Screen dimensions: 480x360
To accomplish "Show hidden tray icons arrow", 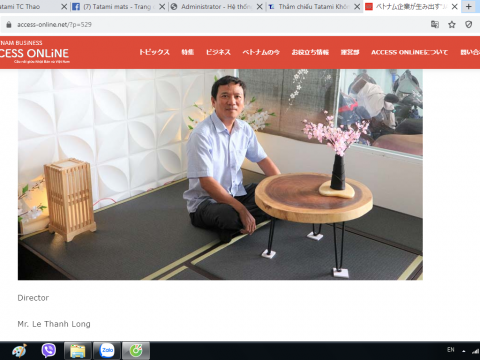I will [x=464, y=351].
